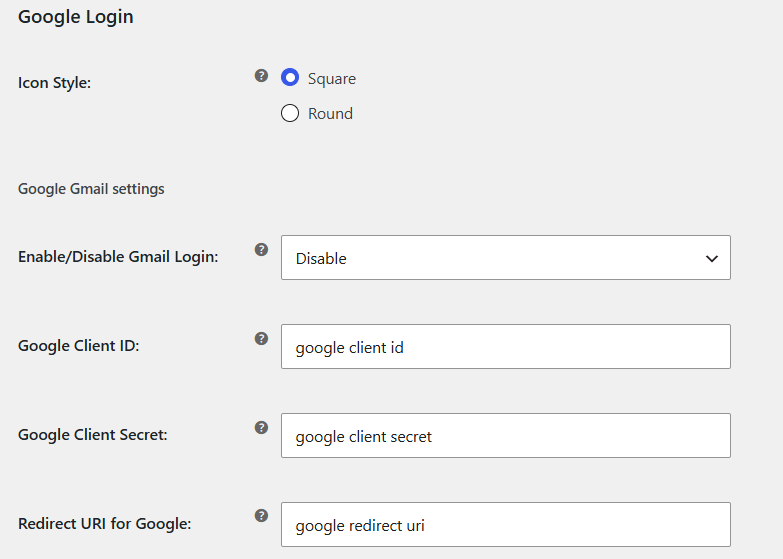The height and width of the screenshot is (559, 783).
Task: Open help icon for Google Client Secret
Action: (261, 428)
